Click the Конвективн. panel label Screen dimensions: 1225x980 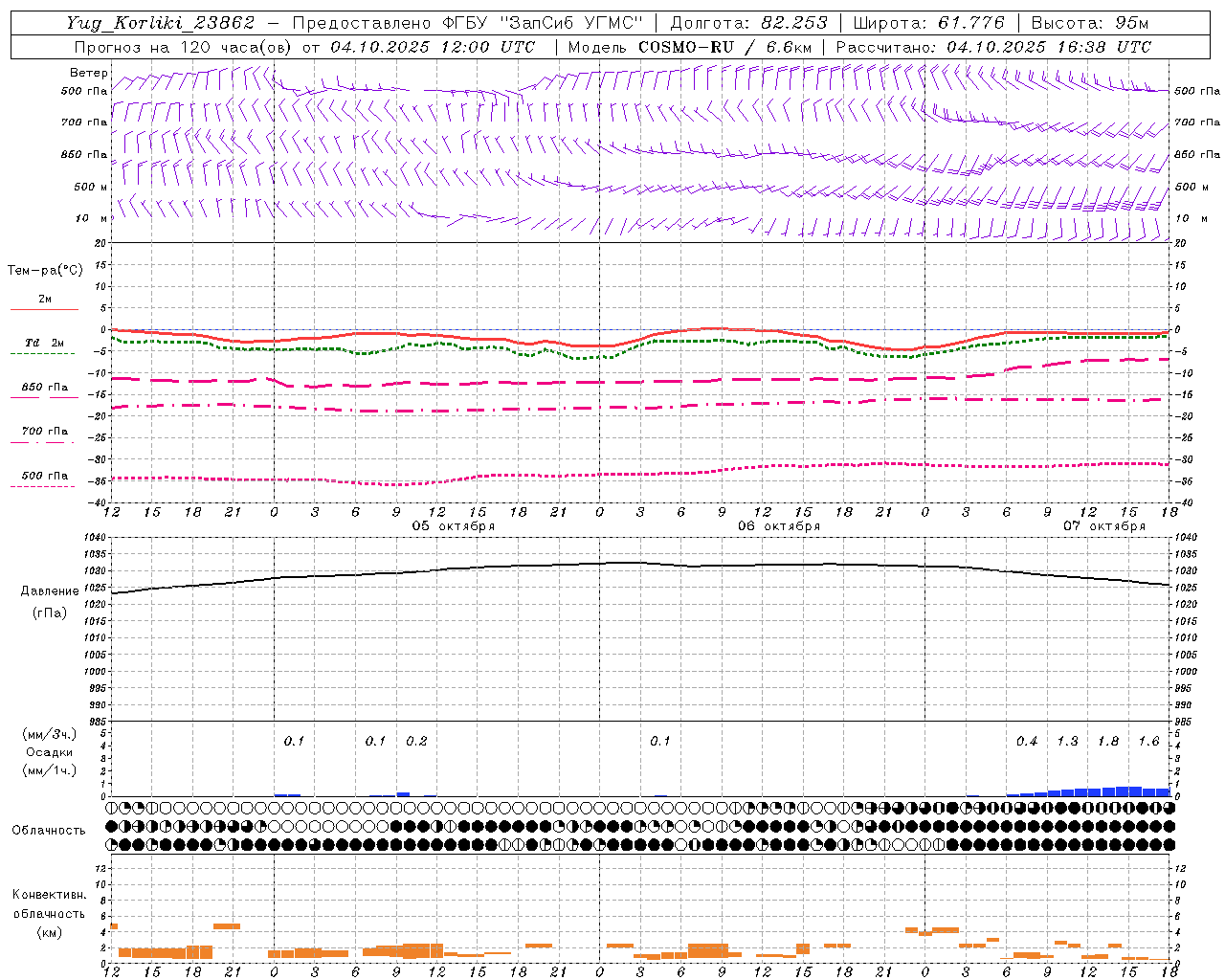(49, 895)
